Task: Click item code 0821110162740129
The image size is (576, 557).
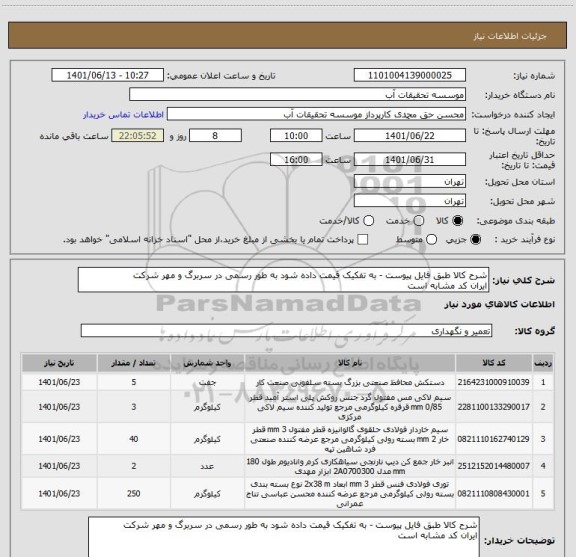Action: click(x=494, y=439)
